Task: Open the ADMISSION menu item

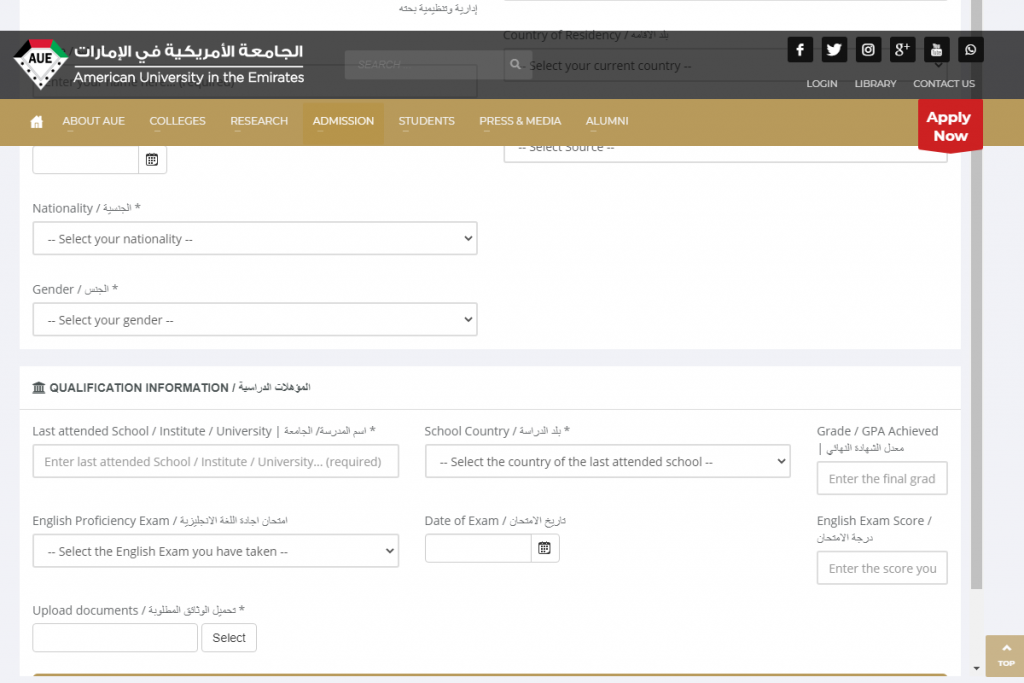Action: click(x=343, y=121)
